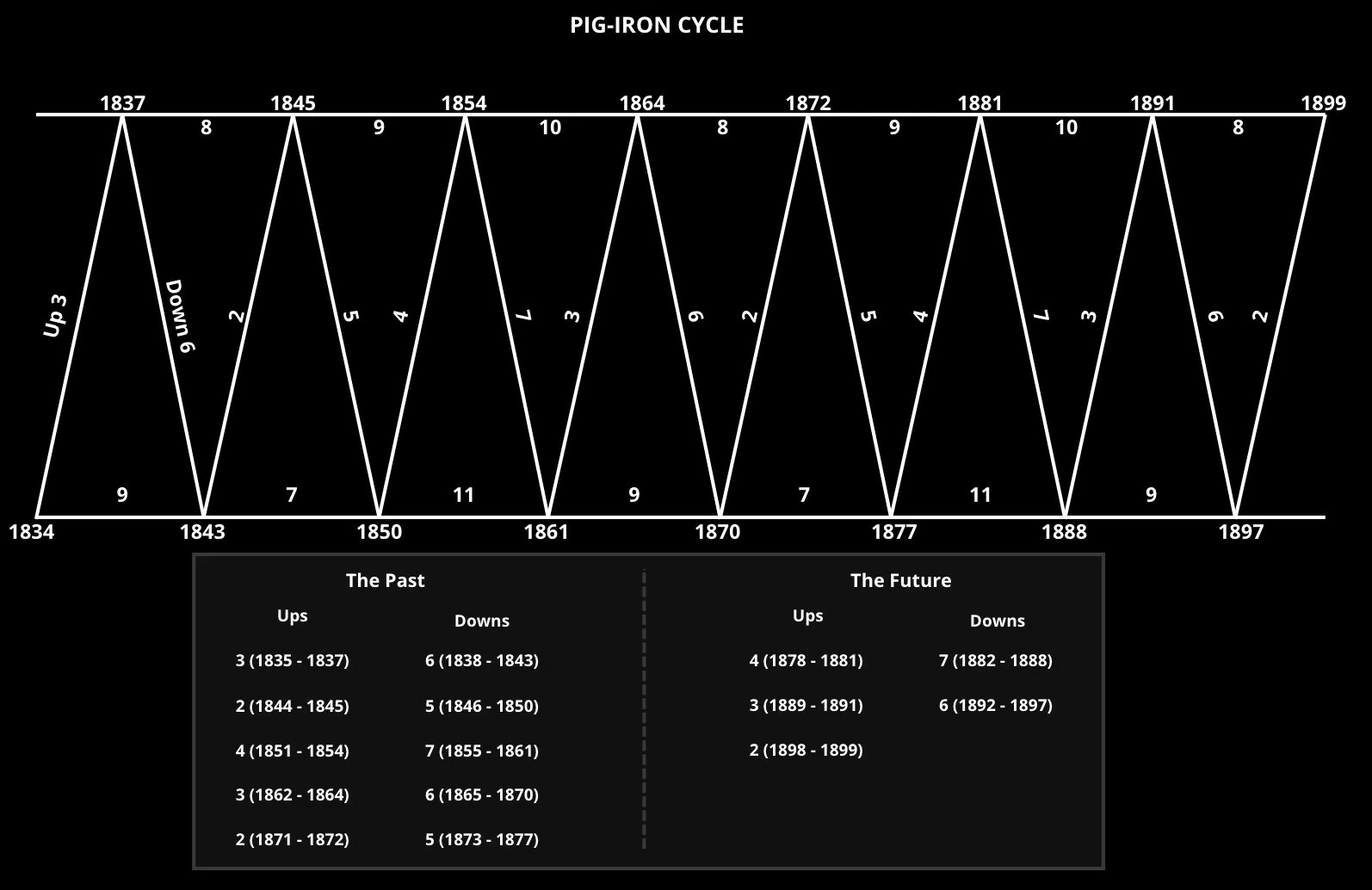Image resolution: width=1372 pixels, height=890 pixels.
Task: Click the 1881 peak year label
Action: tap(980, 103)
